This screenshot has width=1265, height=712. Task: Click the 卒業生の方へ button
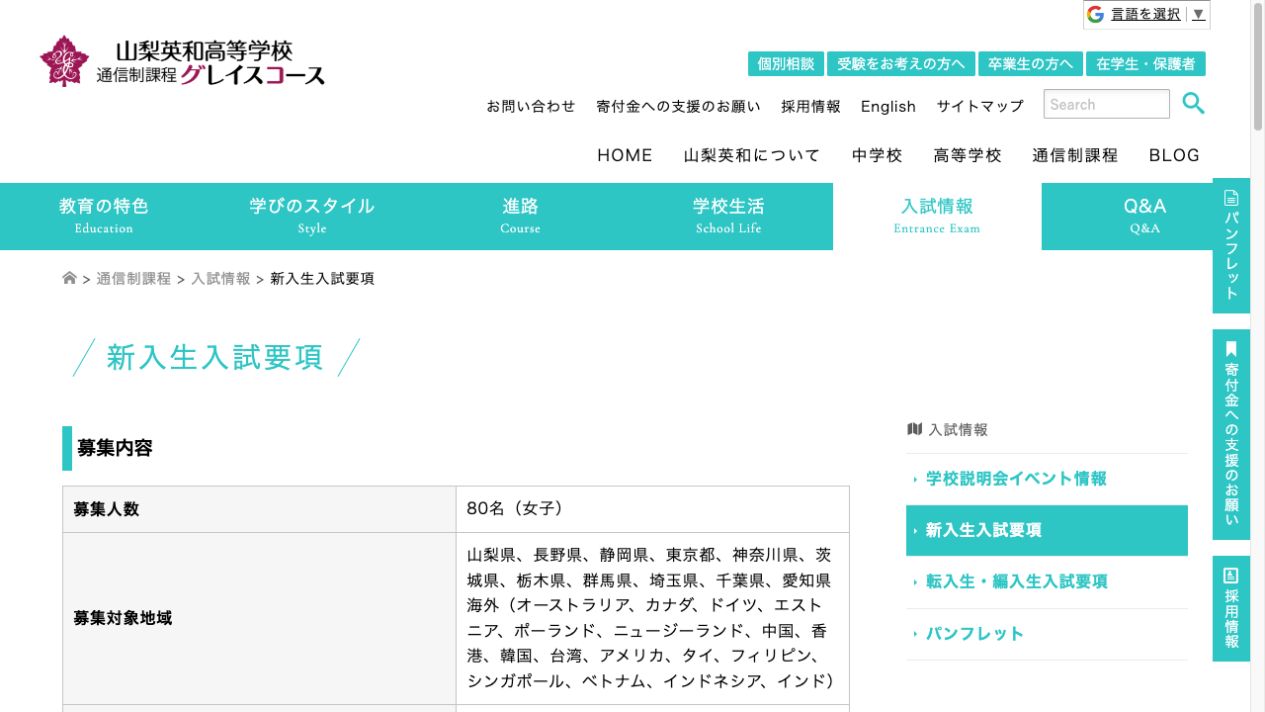pos(1030,64)
